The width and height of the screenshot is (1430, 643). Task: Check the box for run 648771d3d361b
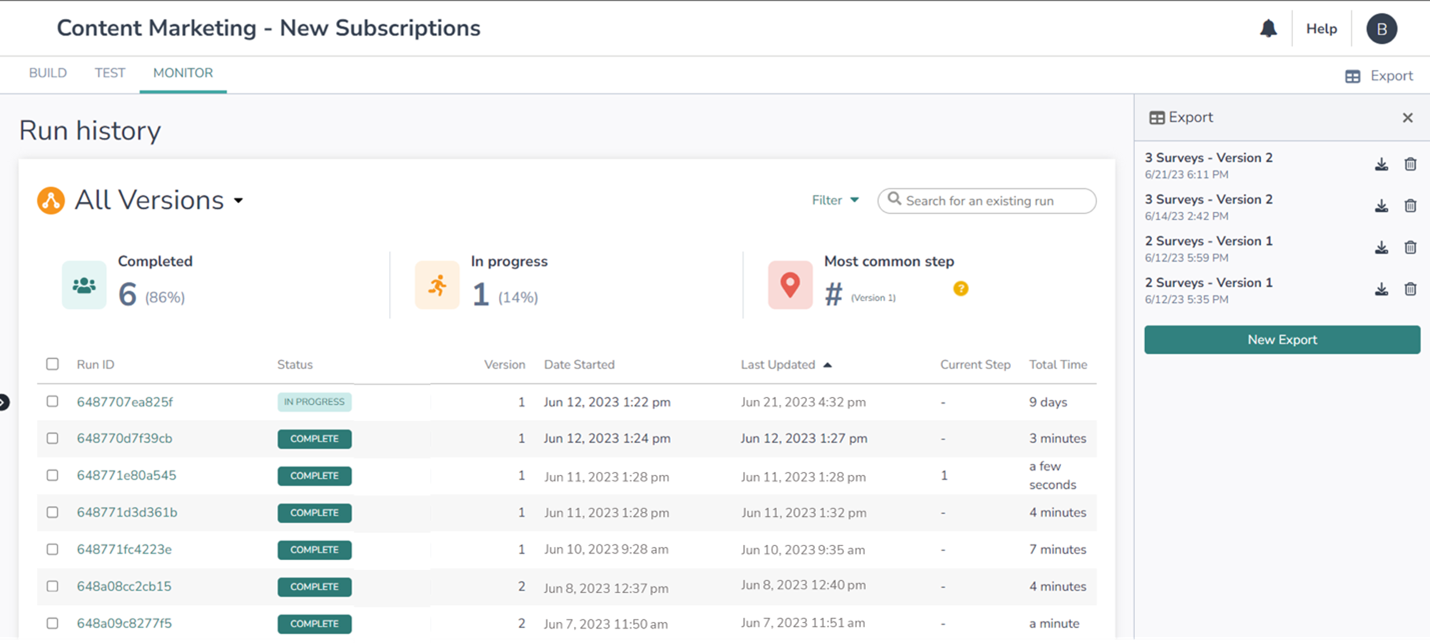pyautogui.click(x=53, y=513)
